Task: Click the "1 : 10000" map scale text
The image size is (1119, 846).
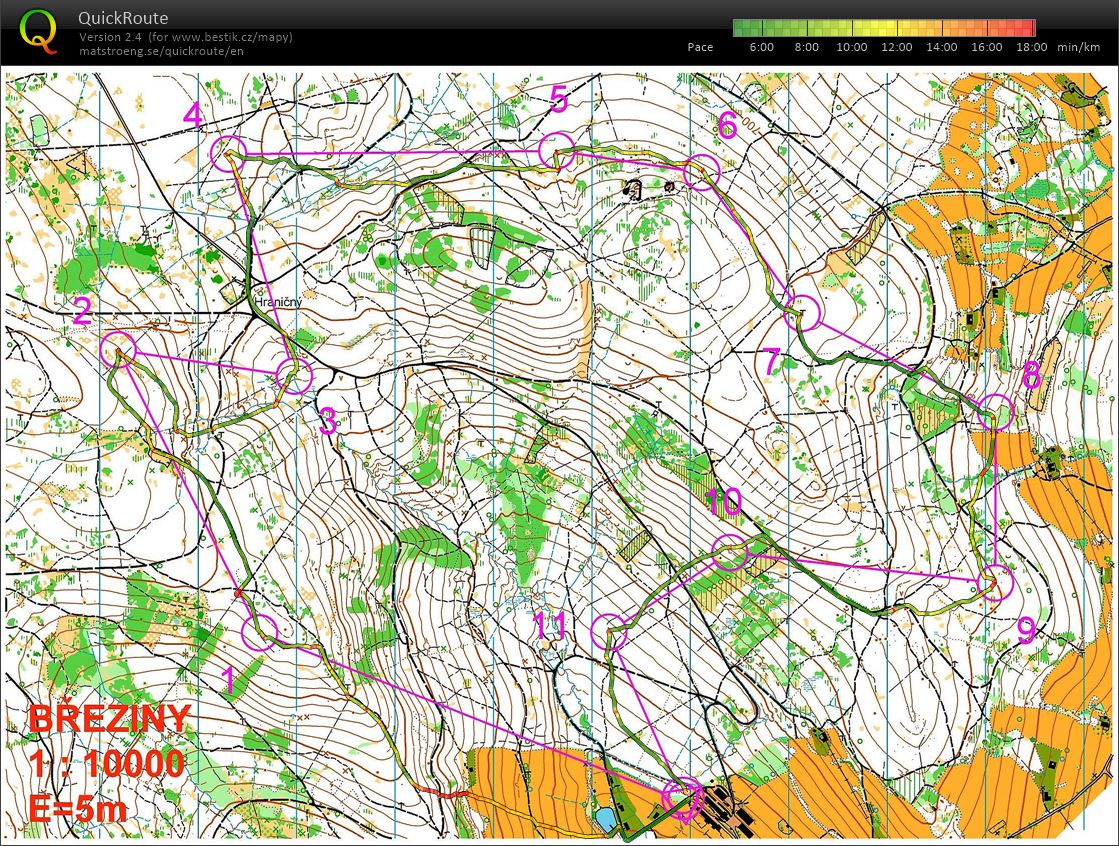Action: click(107, 764)
